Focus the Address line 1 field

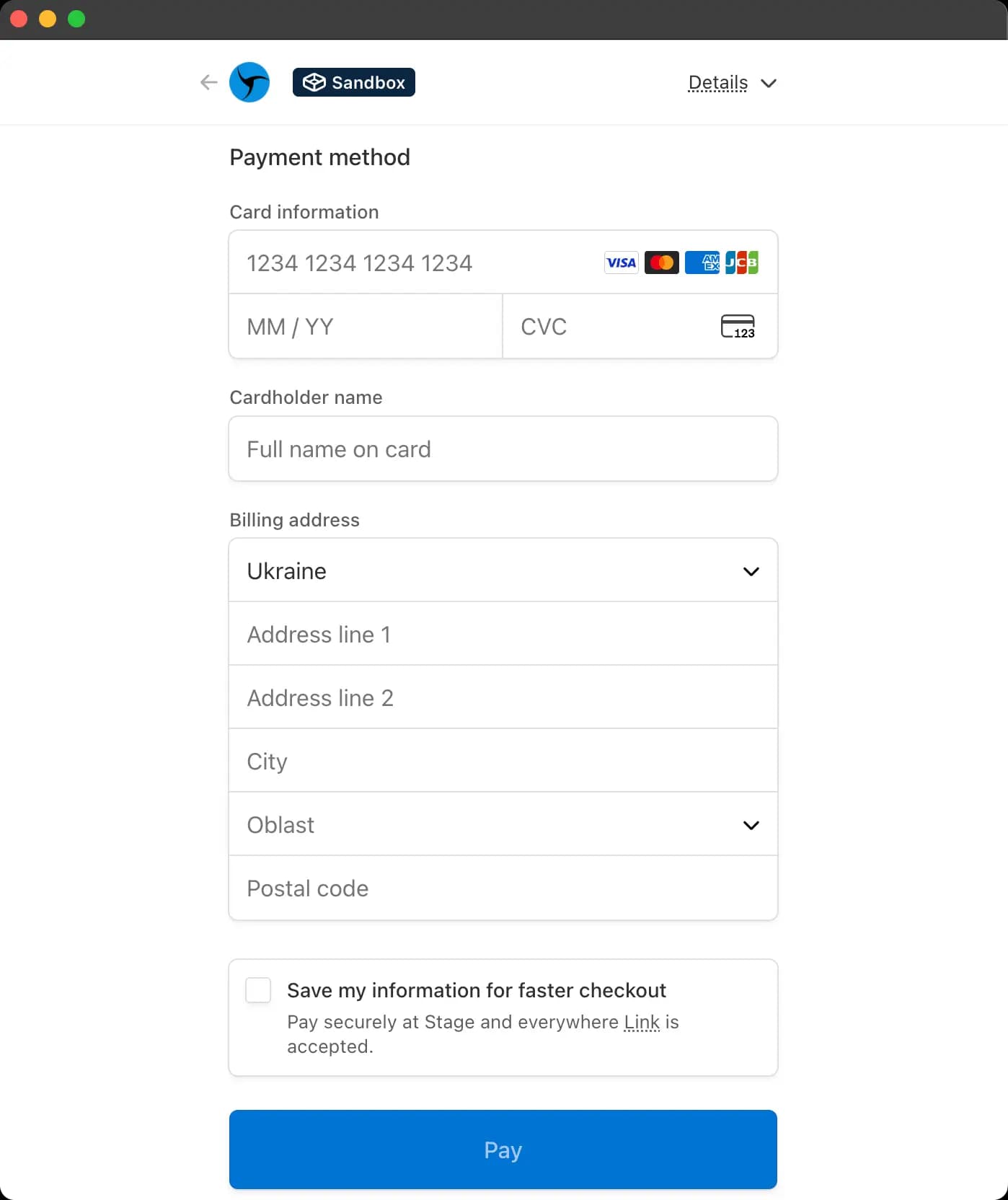503,634
